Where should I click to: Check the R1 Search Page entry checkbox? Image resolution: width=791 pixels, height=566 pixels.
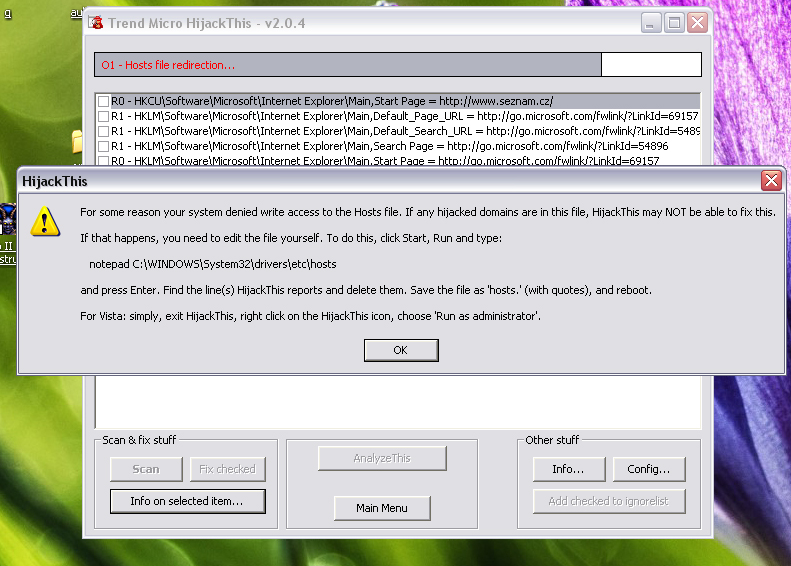(x=103, y=147)
